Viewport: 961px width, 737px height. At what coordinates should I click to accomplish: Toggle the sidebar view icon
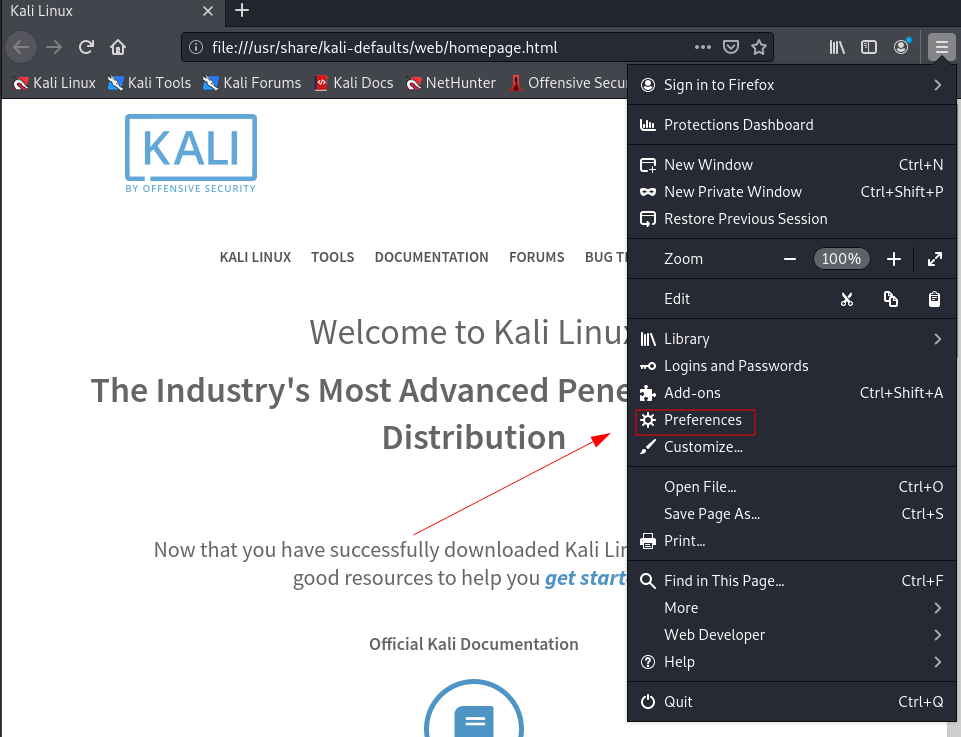(868, 46)
